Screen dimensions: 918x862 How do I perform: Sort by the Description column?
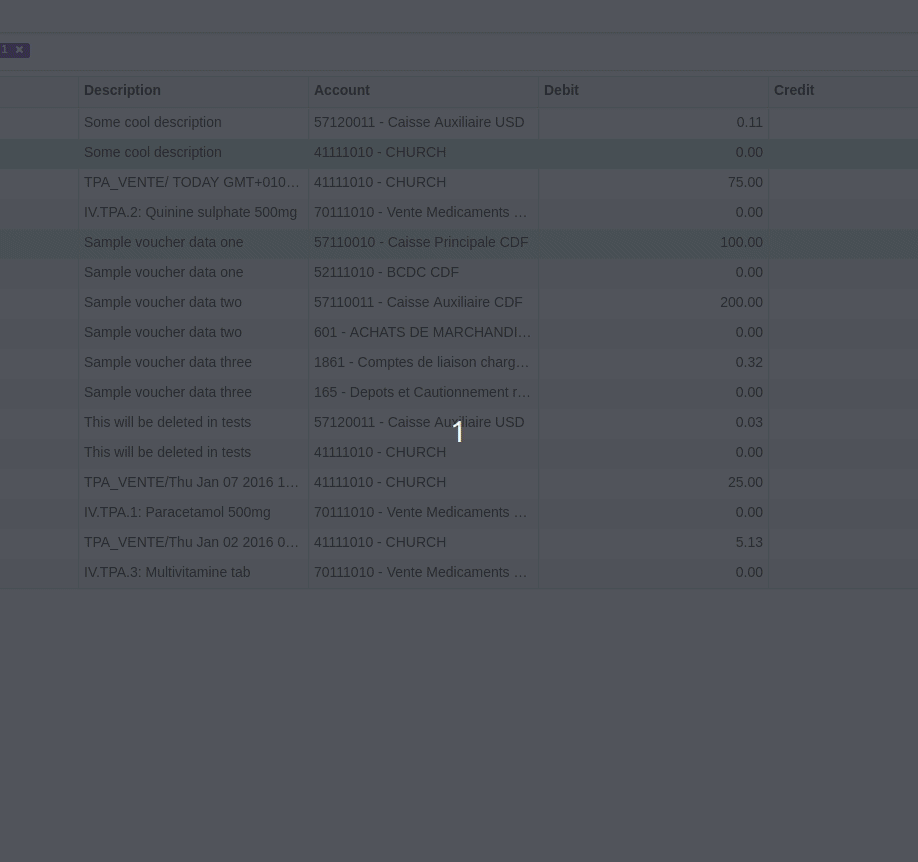point(122,90)
